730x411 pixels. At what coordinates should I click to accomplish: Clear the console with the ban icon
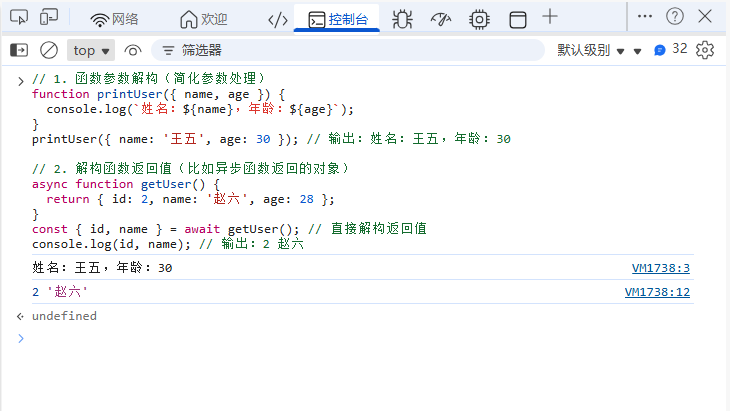pyautogui.click(x=49, y=50)
